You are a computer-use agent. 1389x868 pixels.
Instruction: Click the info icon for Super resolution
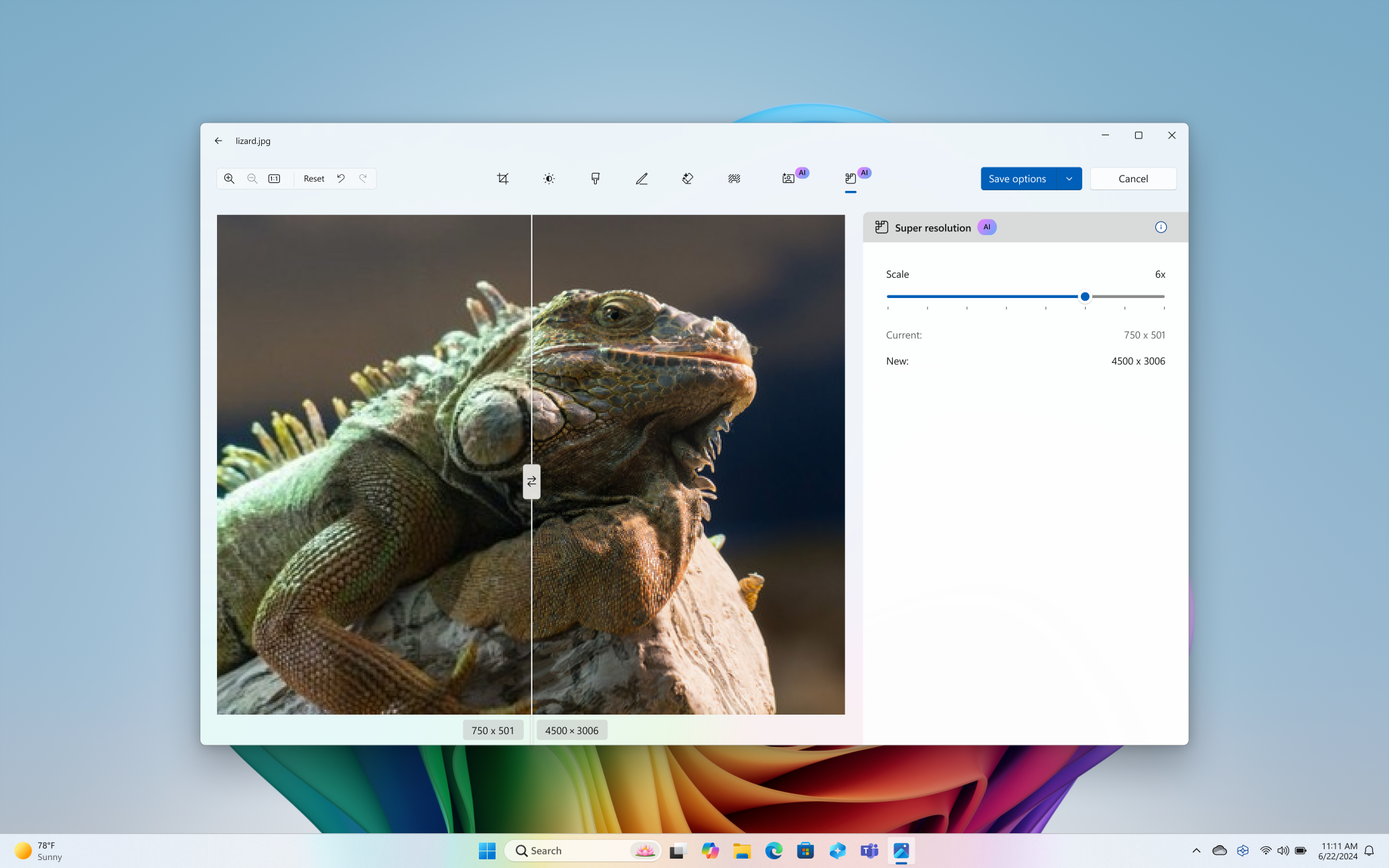pyautogui.click(x=1161, y=227)
